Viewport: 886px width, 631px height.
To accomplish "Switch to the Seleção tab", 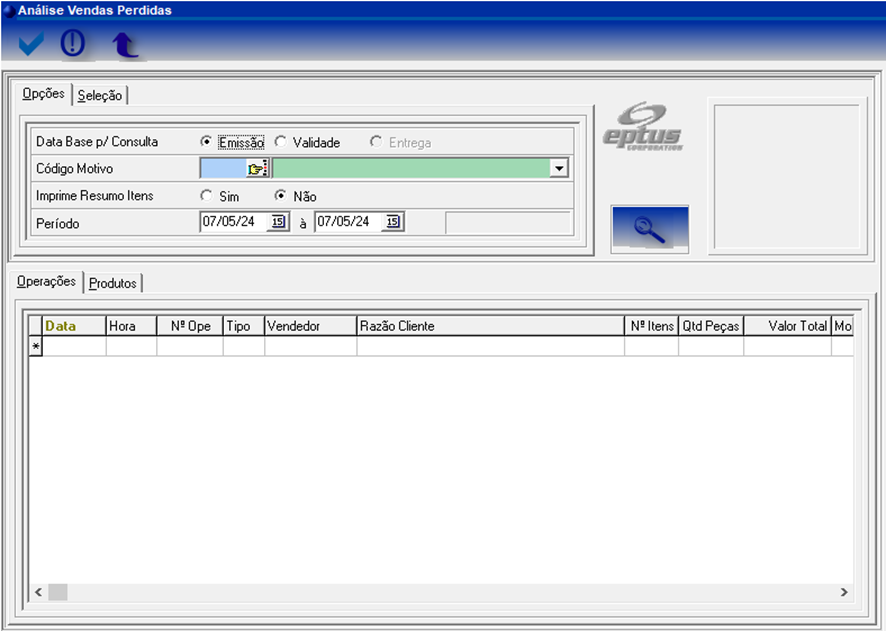I will point(100,96).
